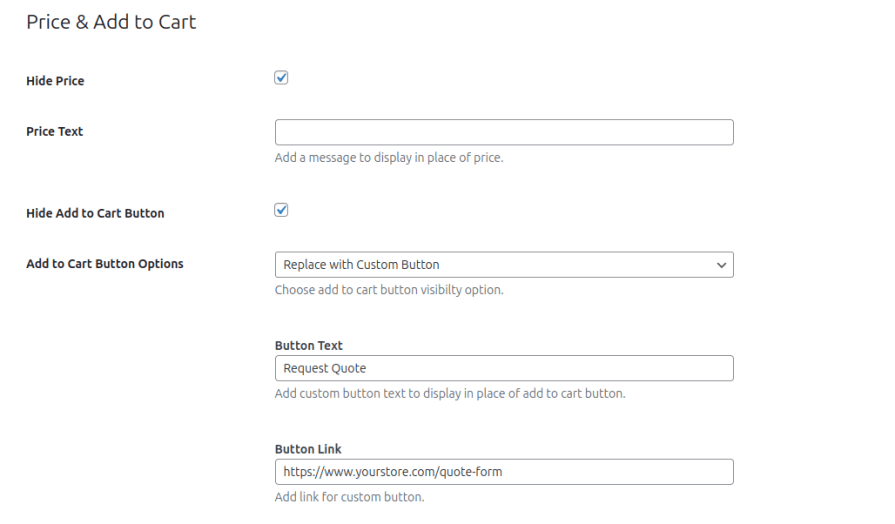Uncheck the Hide Price checkbox
The width and height of the screenshot is (895, 524).
281,78
